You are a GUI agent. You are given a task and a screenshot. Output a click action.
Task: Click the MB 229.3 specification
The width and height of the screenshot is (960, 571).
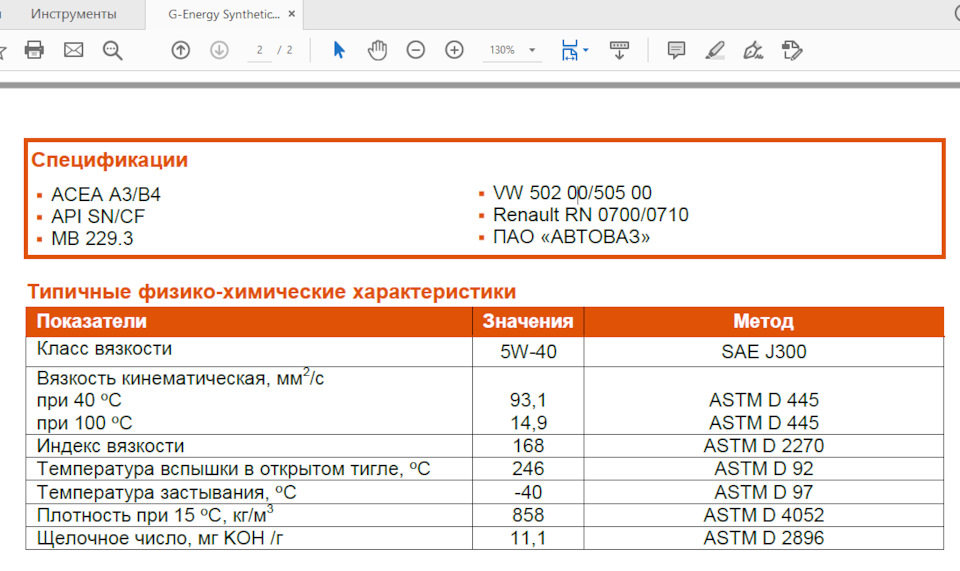[92, 239]
